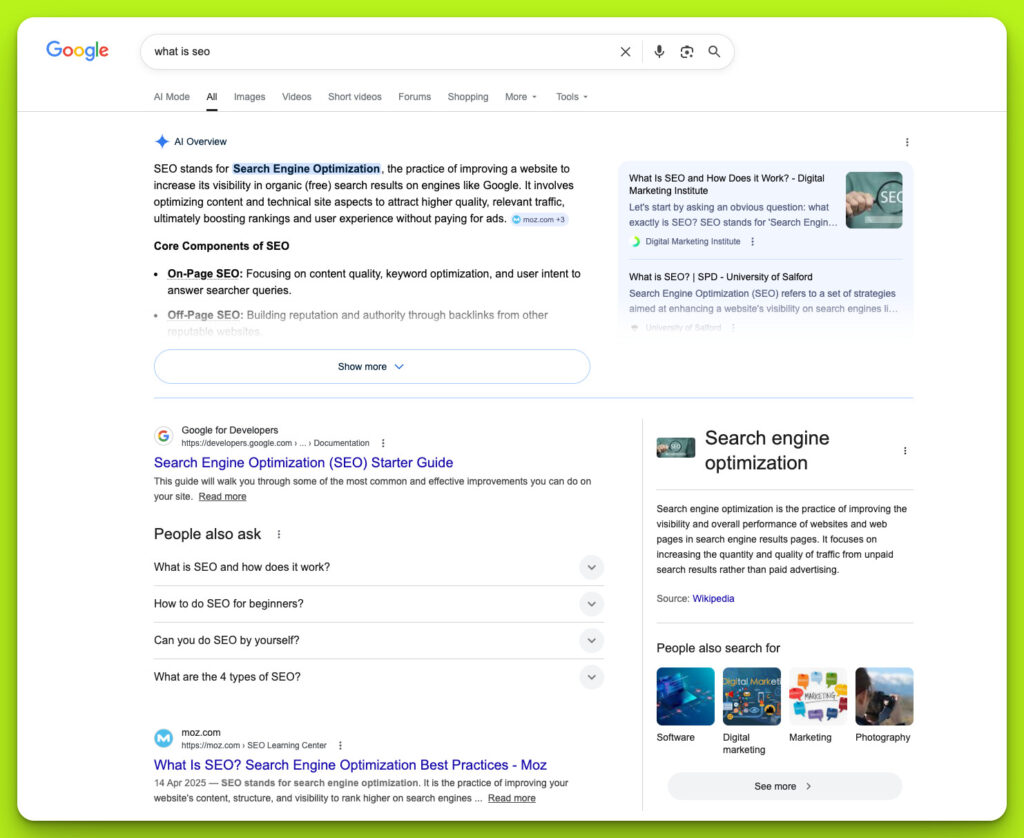1024x838 pixels.
Task: Click the AI Overview sparkle icon
Action: click(161, 141)
